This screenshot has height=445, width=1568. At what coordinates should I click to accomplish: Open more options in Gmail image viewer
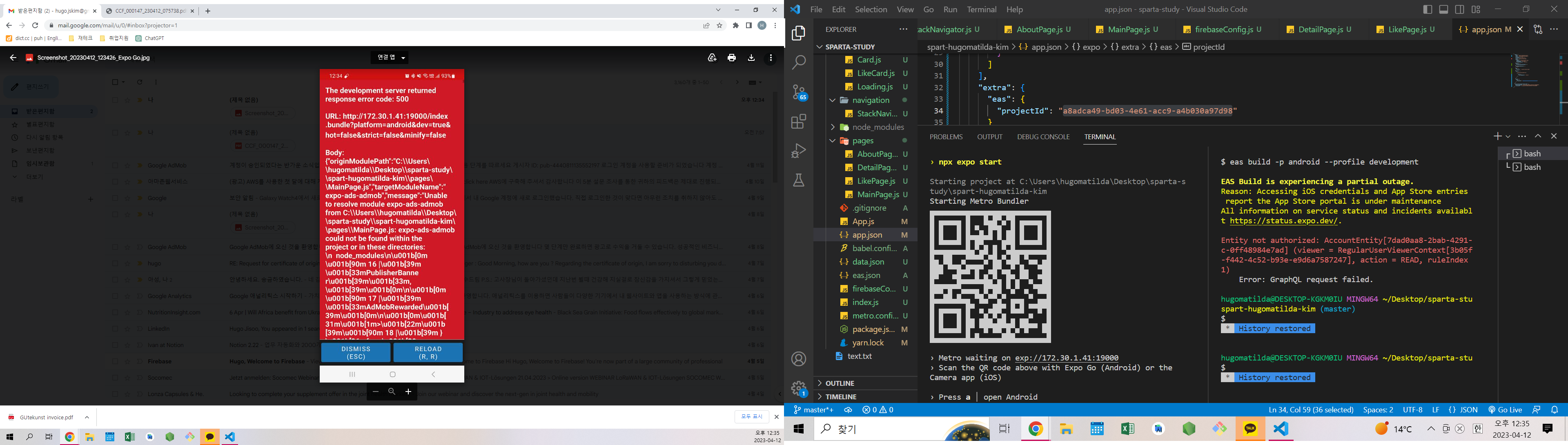click(x=771, y=58)
